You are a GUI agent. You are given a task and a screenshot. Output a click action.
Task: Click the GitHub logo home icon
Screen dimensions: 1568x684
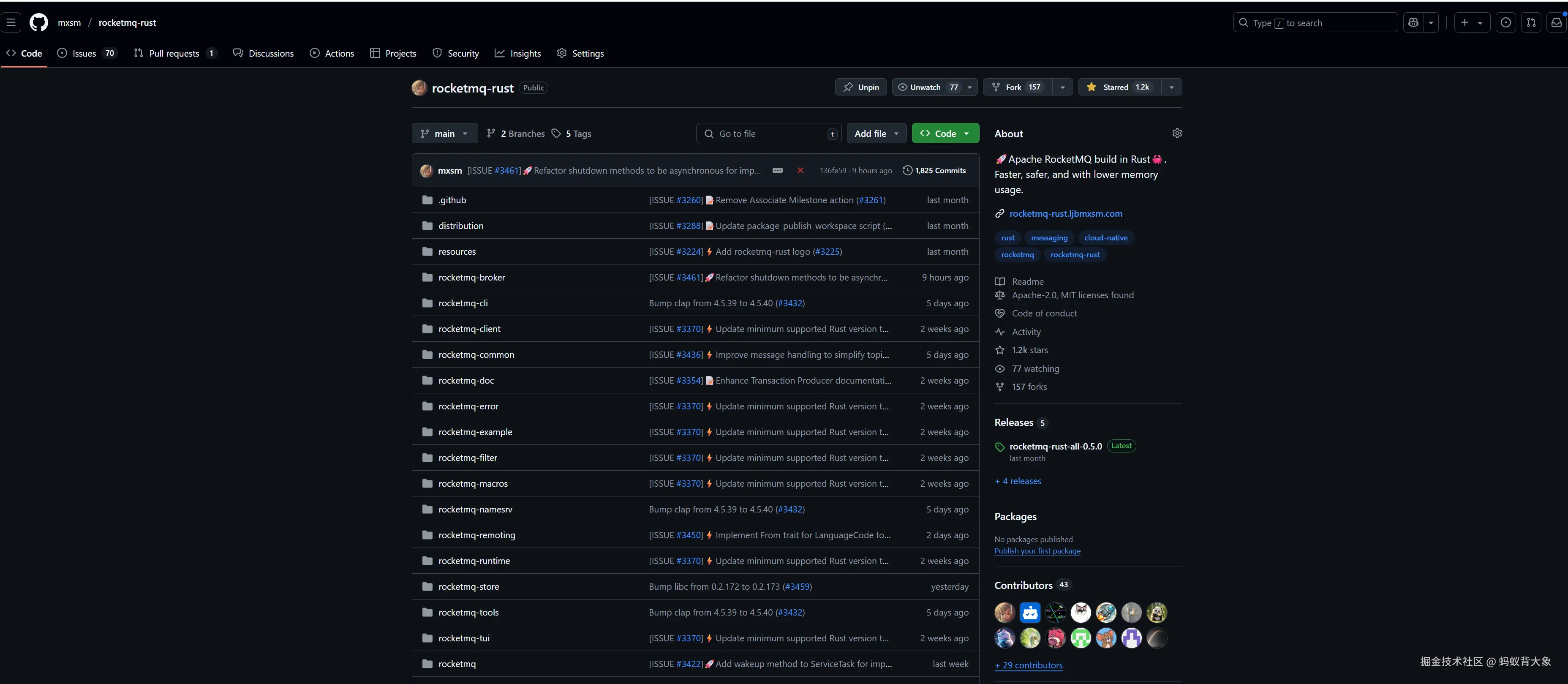point(39,22)
